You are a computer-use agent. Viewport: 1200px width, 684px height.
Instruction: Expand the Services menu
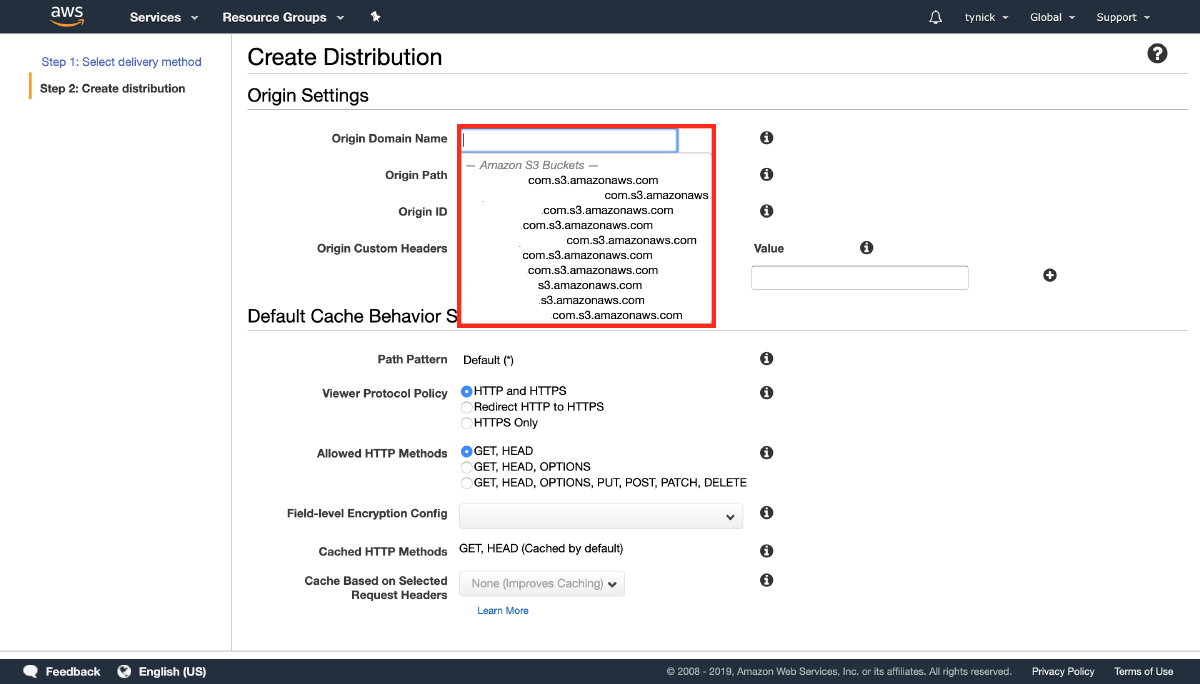(164, 17)
